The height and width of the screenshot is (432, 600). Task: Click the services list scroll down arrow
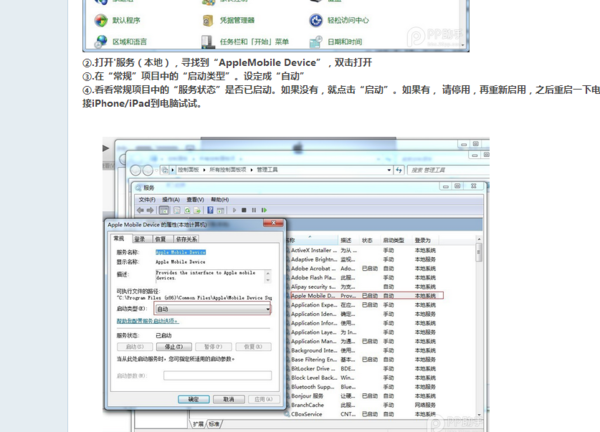[x=479, y=414]
